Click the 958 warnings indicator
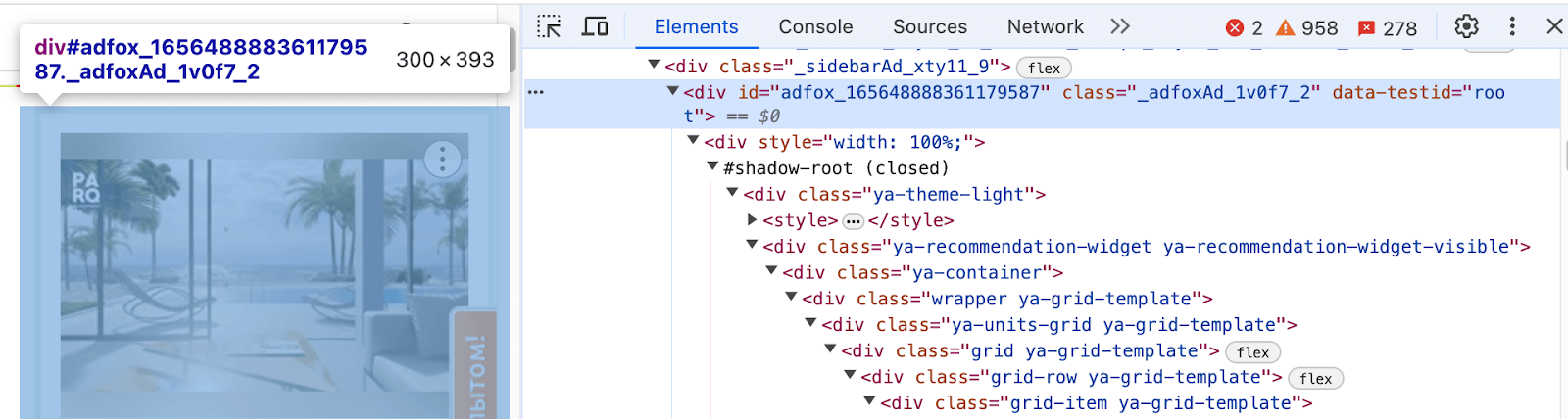The height and width of the screenshot is (419, 1568). pyautogui.click(x=1307, y=27)
